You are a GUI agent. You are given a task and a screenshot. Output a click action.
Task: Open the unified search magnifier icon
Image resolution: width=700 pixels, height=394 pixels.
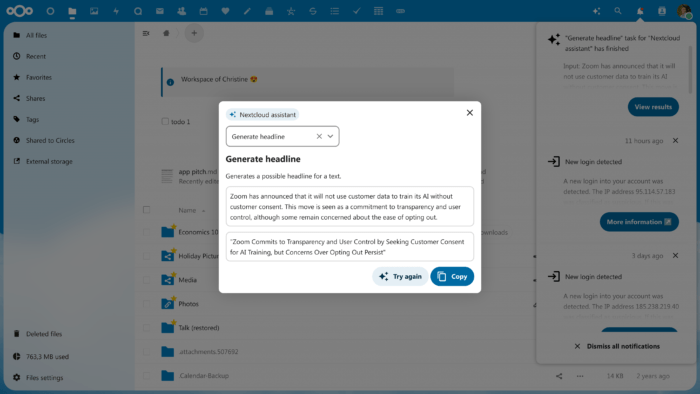tap(618, 11)
